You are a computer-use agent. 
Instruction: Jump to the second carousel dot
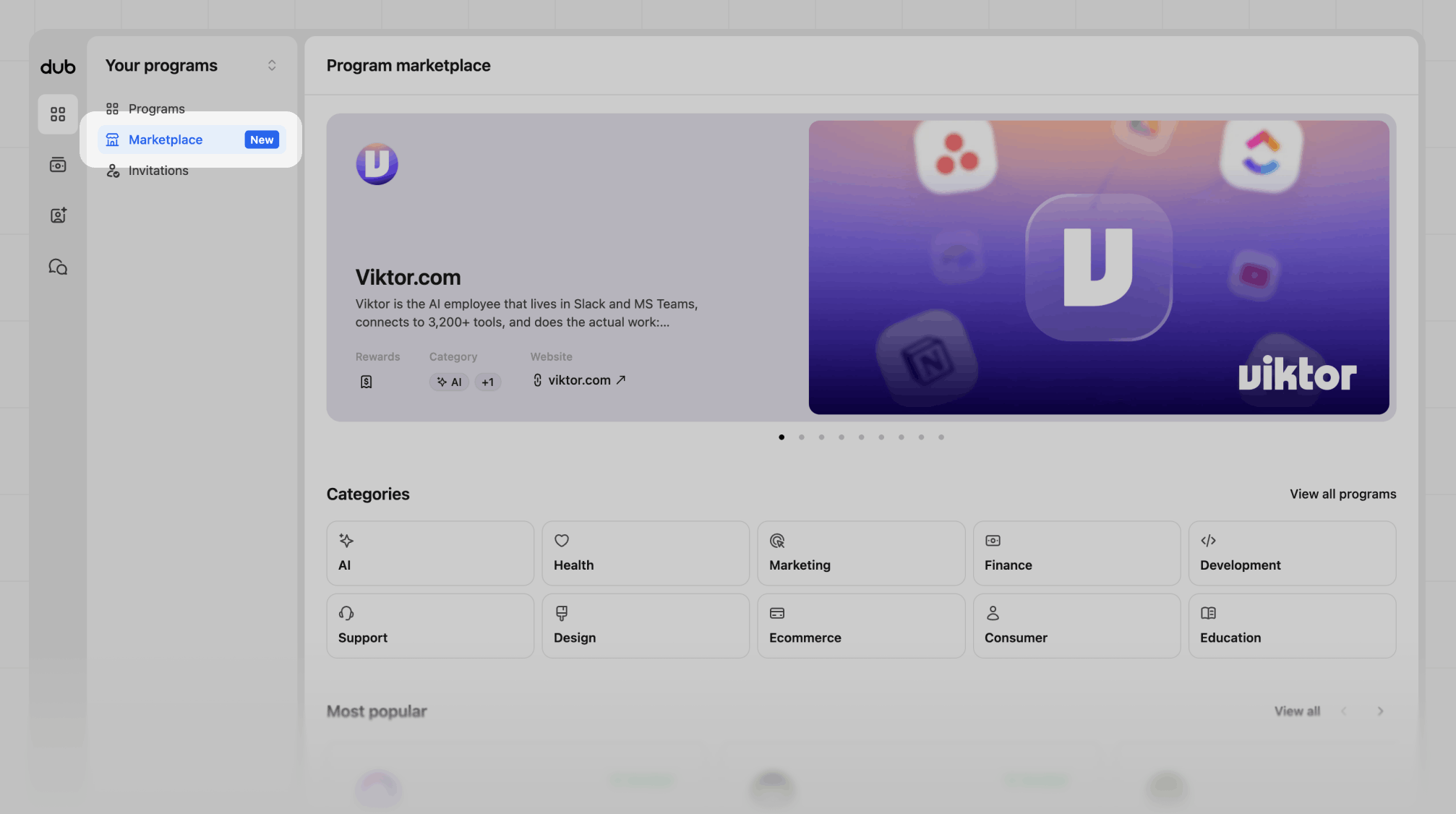[x=802, y=437]
